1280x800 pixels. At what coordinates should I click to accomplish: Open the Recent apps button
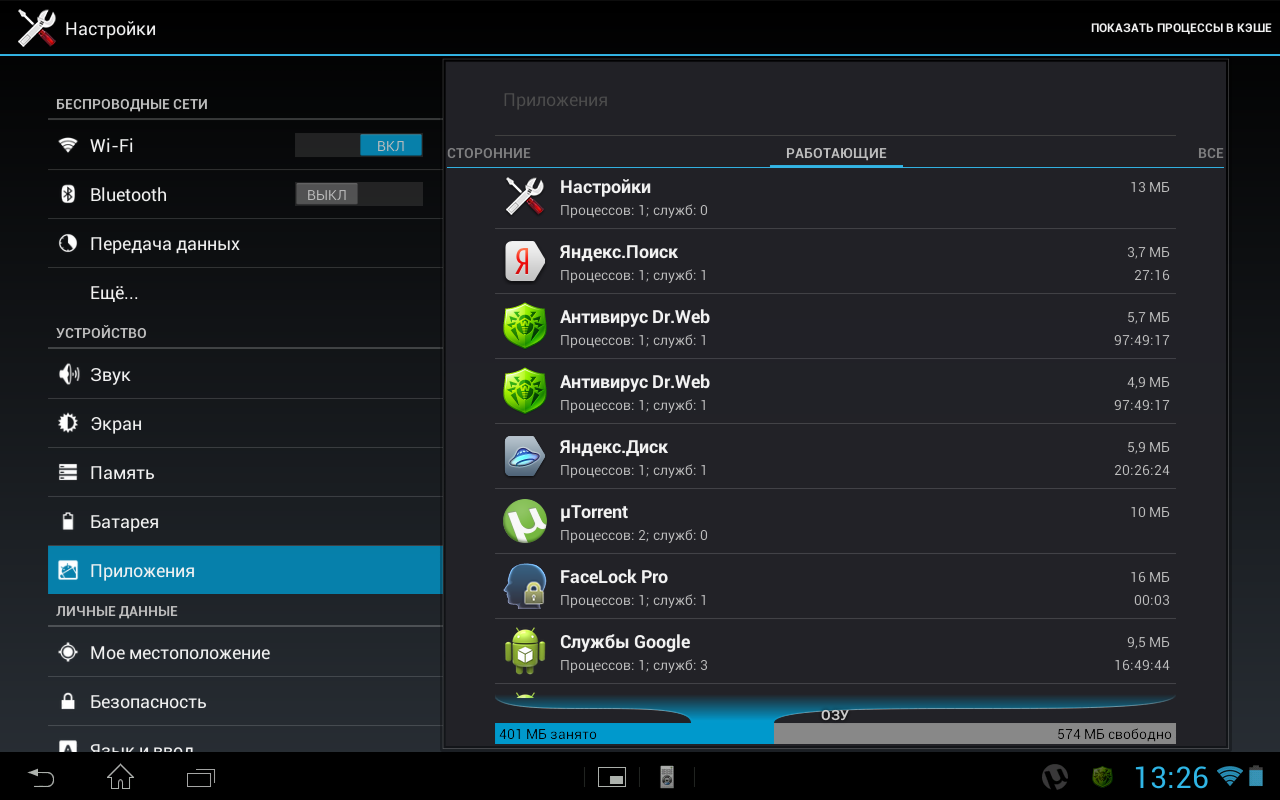tap(201, 777)
